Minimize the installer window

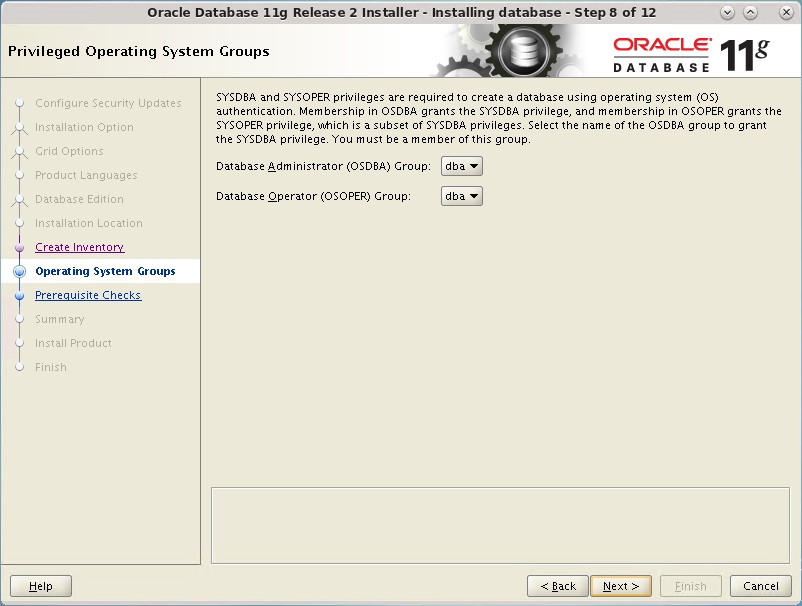[727, 13]
